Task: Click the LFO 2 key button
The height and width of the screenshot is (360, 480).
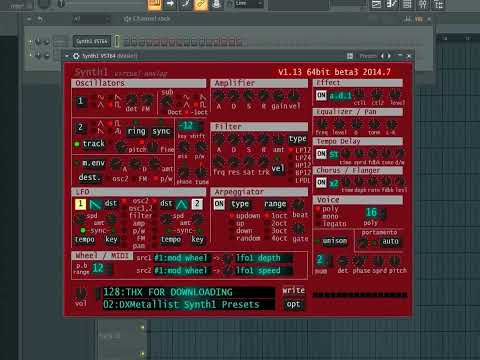Action: point(197,240)
